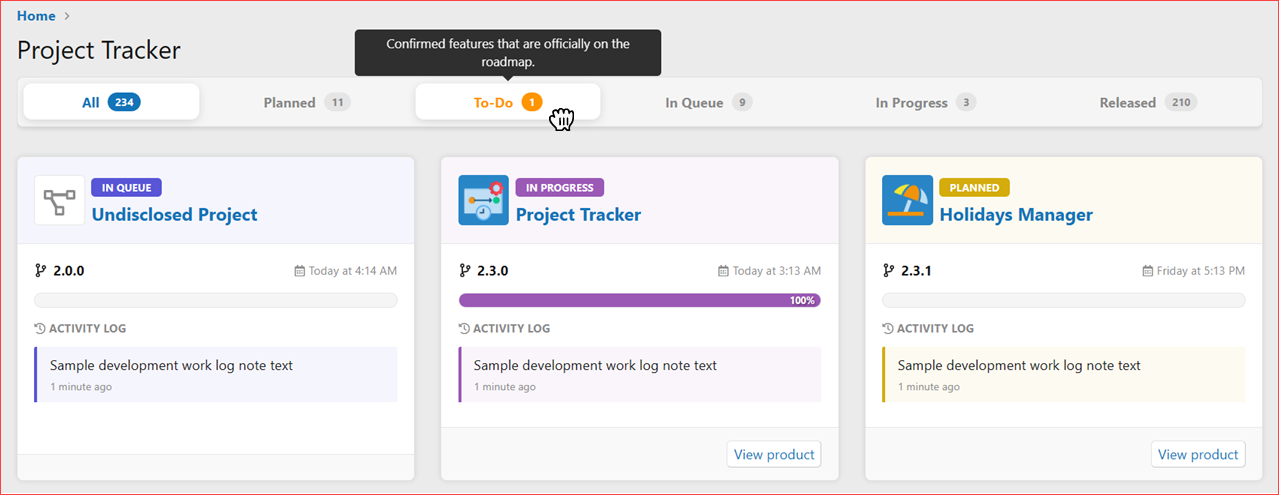Screen dimensions: 1279x495
Task: Click the branch icon beside version 2.0.0
Action: coord(41,270)
